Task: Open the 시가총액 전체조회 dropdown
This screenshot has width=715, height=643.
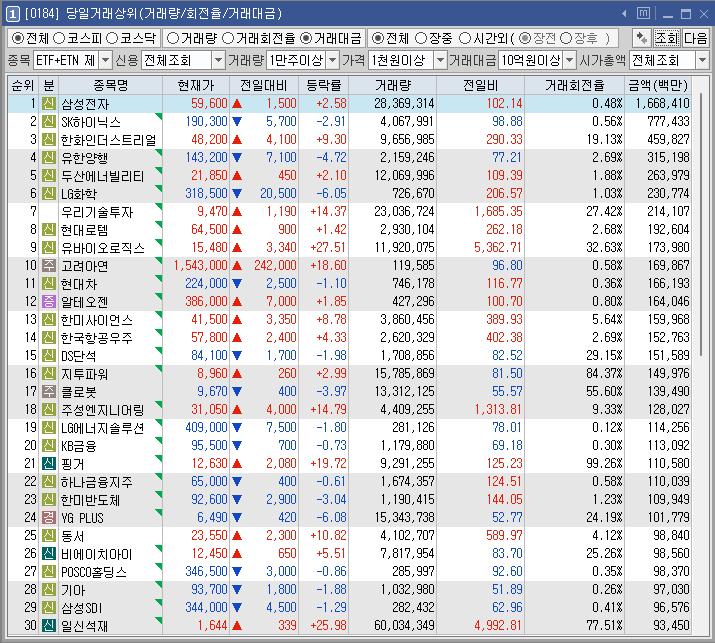Action: click(702, 60)
